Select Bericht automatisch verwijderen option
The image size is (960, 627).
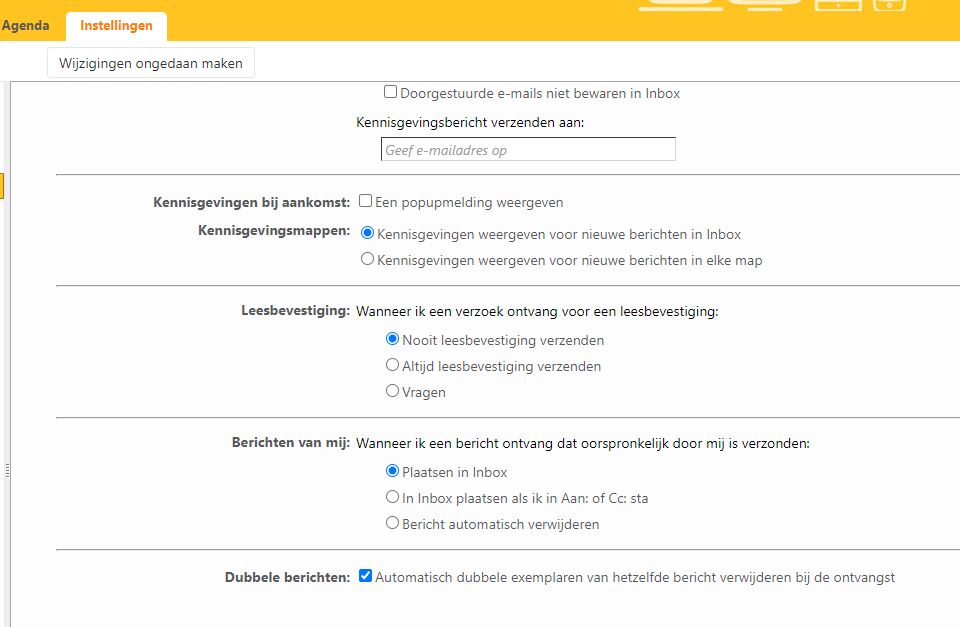[x=392, y=523]
